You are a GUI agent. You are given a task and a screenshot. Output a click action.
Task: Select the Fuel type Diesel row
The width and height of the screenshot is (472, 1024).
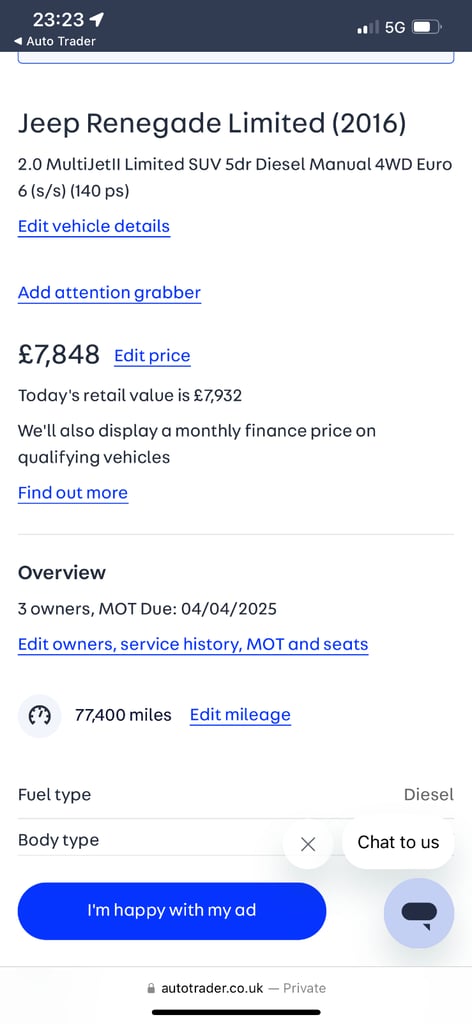tap(236, 795)
